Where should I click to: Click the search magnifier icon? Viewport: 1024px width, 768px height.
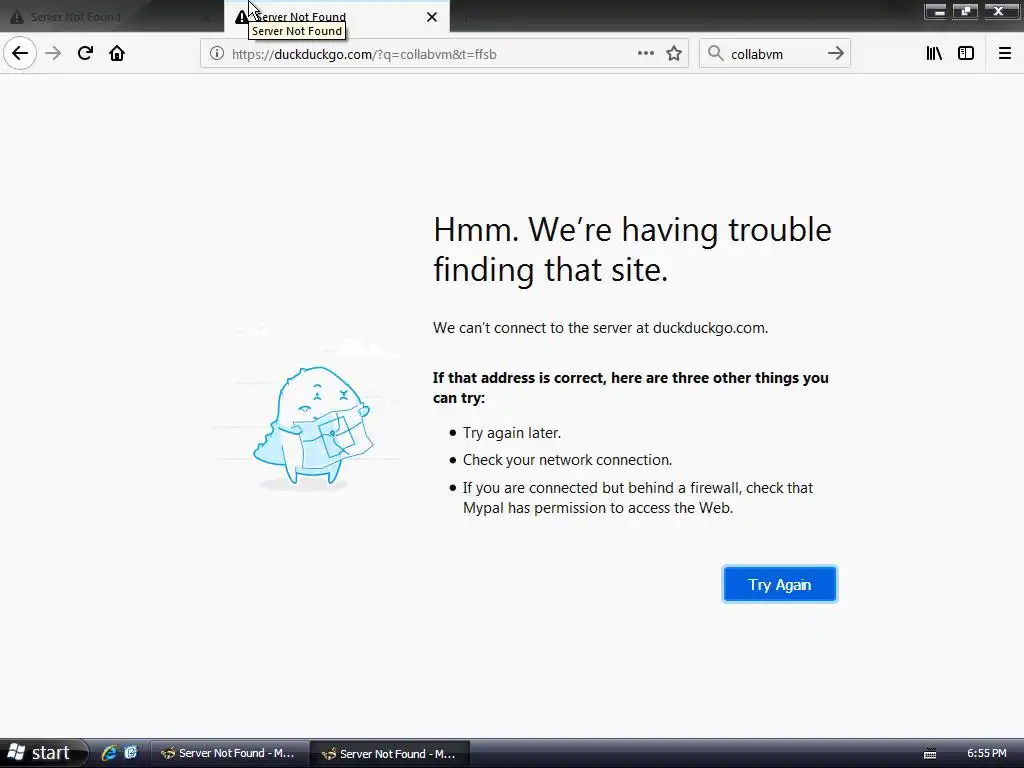tap(716, 54)
